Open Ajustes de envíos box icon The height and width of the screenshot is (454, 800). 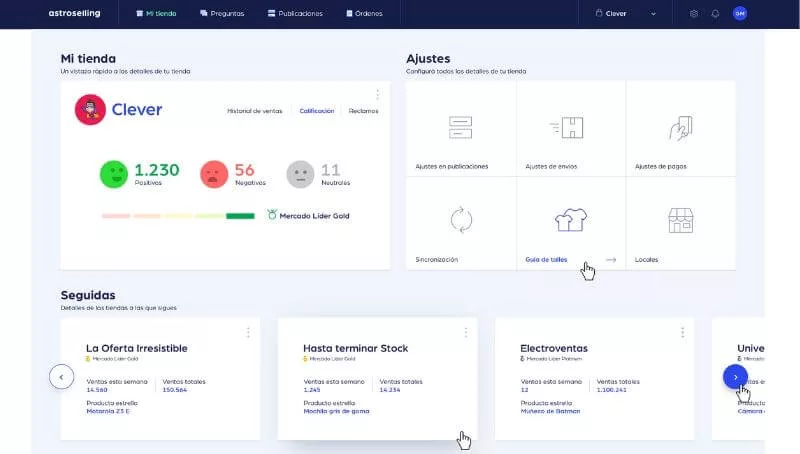pos(570,128)
